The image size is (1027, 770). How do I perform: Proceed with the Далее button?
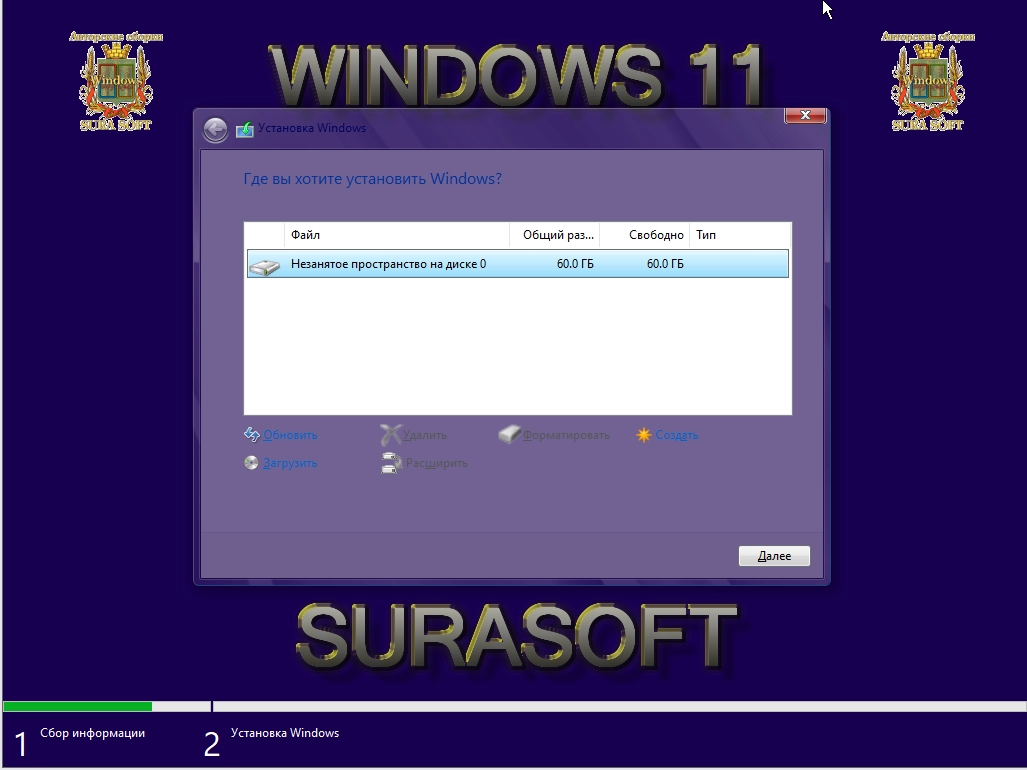coord(774,556)
